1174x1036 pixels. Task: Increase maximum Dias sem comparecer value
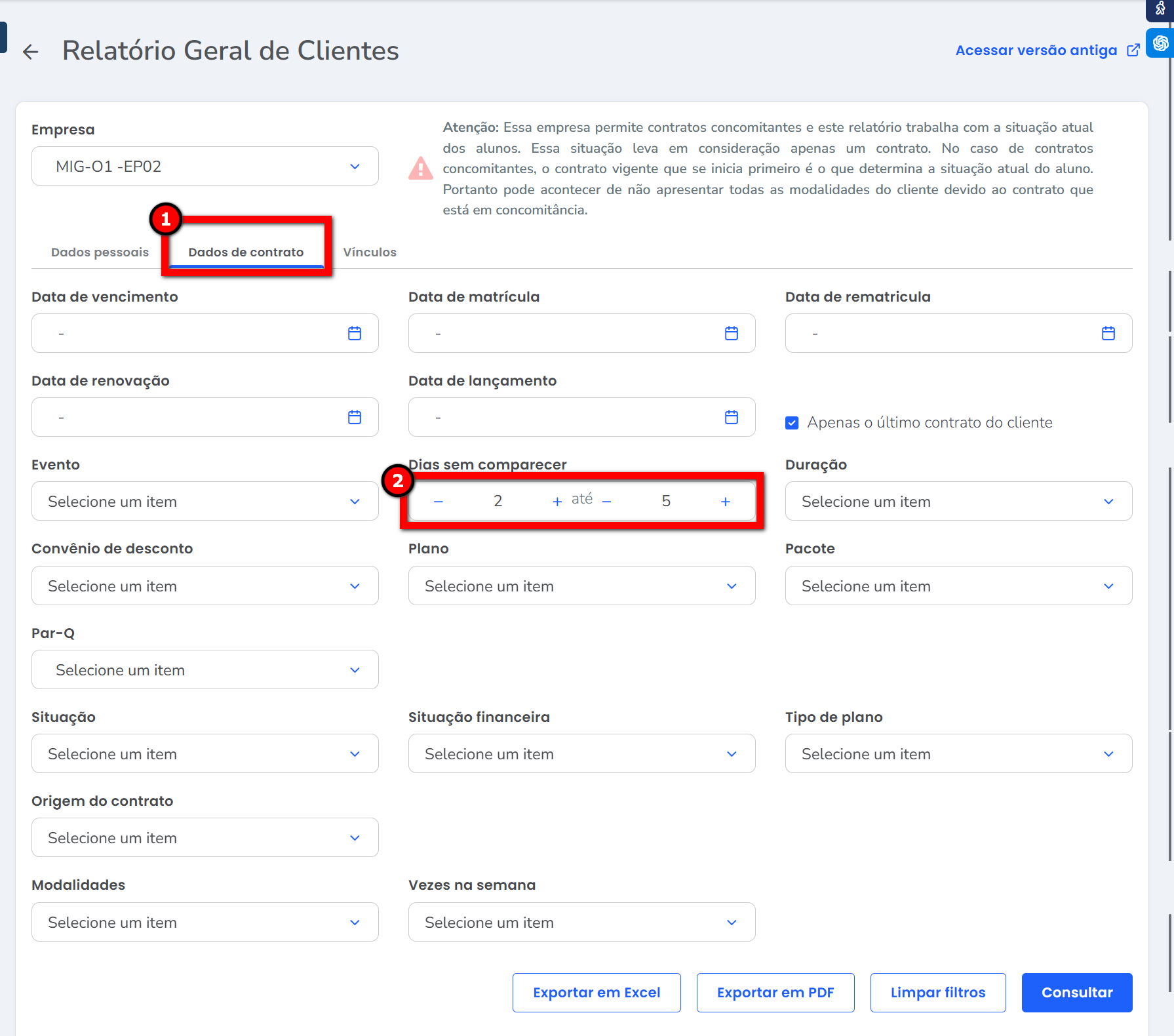click(x=726, y=502)
